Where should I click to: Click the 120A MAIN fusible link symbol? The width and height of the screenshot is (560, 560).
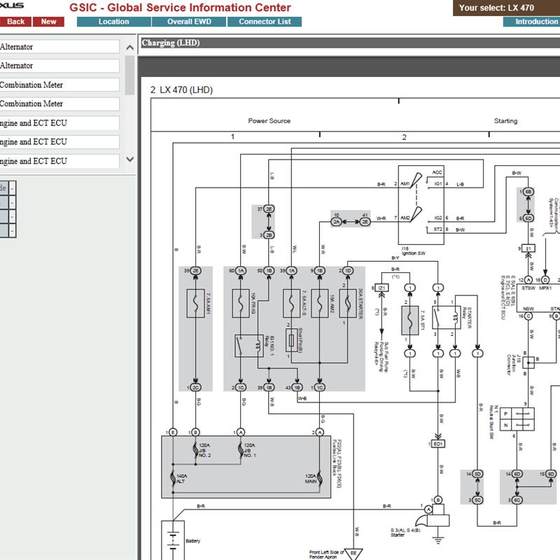(319, 479)
